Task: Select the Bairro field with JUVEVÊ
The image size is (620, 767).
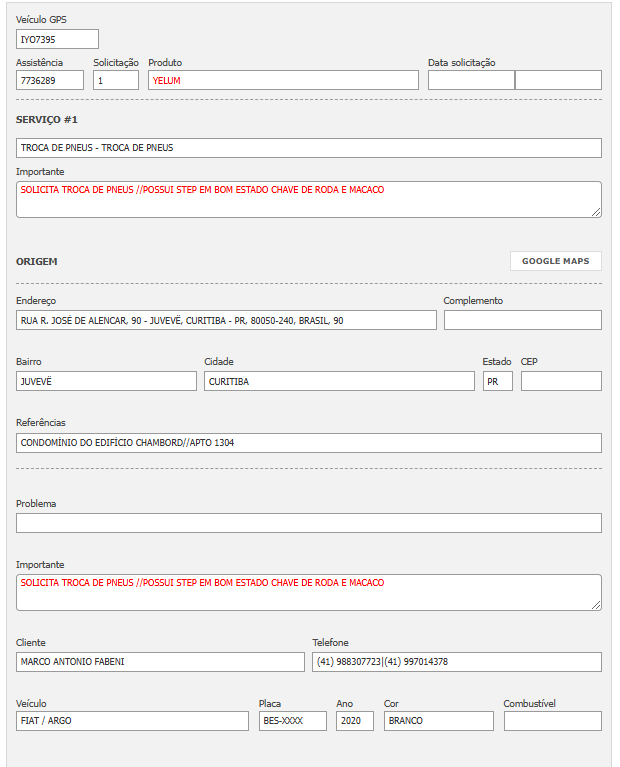Action: click(106, 381)
